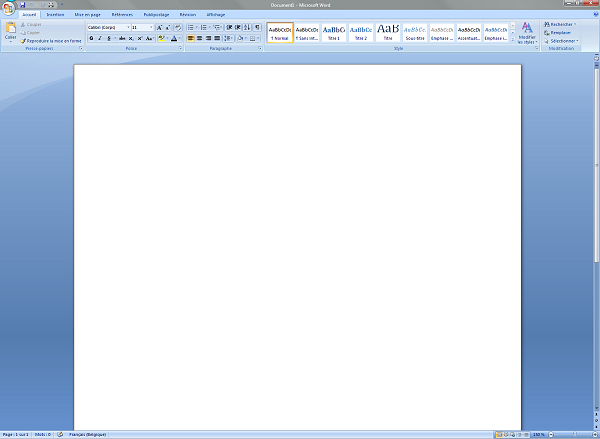Click the Office button logo
The image size is (600, 439).
click(x=8, y=8)
